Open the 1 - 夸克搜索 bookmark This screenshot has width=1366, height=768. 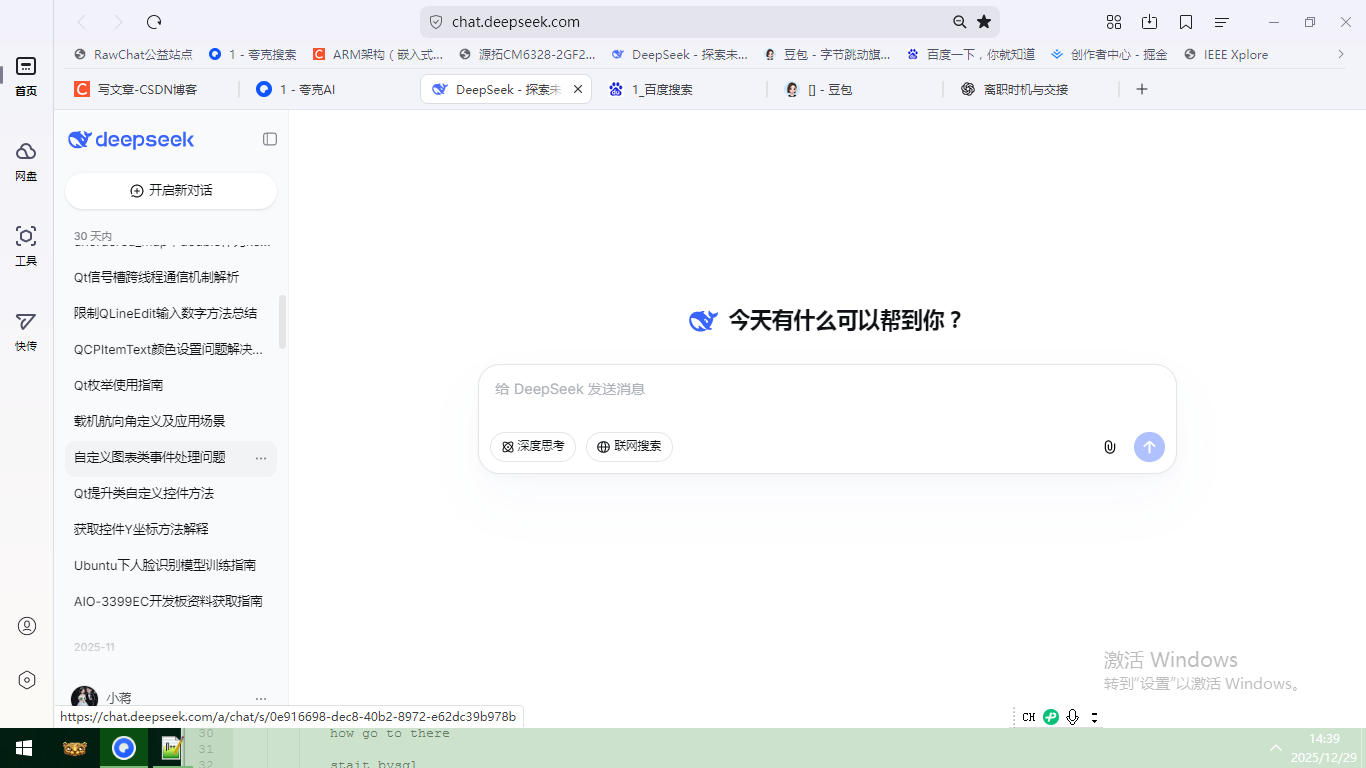(252, 55)
